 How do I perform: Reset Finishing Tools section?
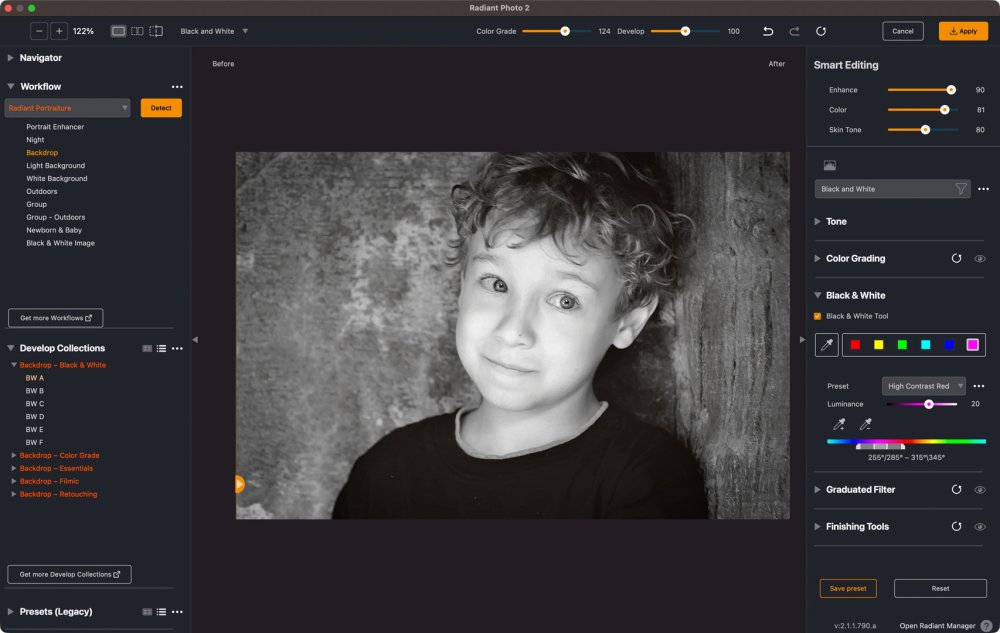[956, 527]
